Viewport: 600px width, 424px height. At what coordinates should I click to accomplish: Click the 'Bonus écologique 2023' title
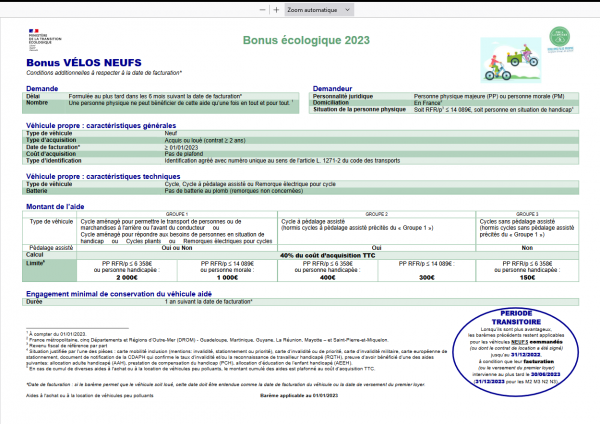pos(306,40)
